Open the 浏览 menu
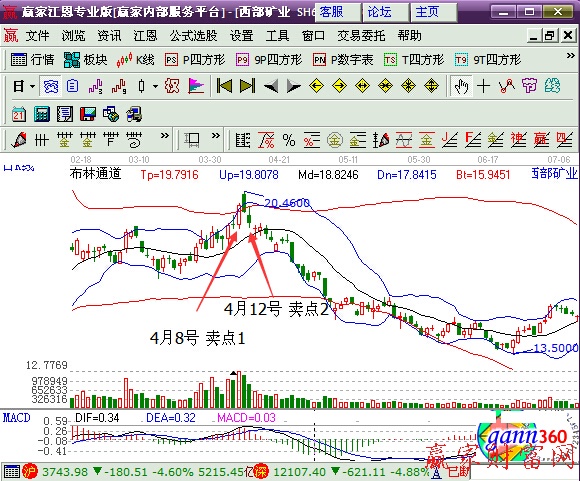The image size is (580, 481). [73, 36]
